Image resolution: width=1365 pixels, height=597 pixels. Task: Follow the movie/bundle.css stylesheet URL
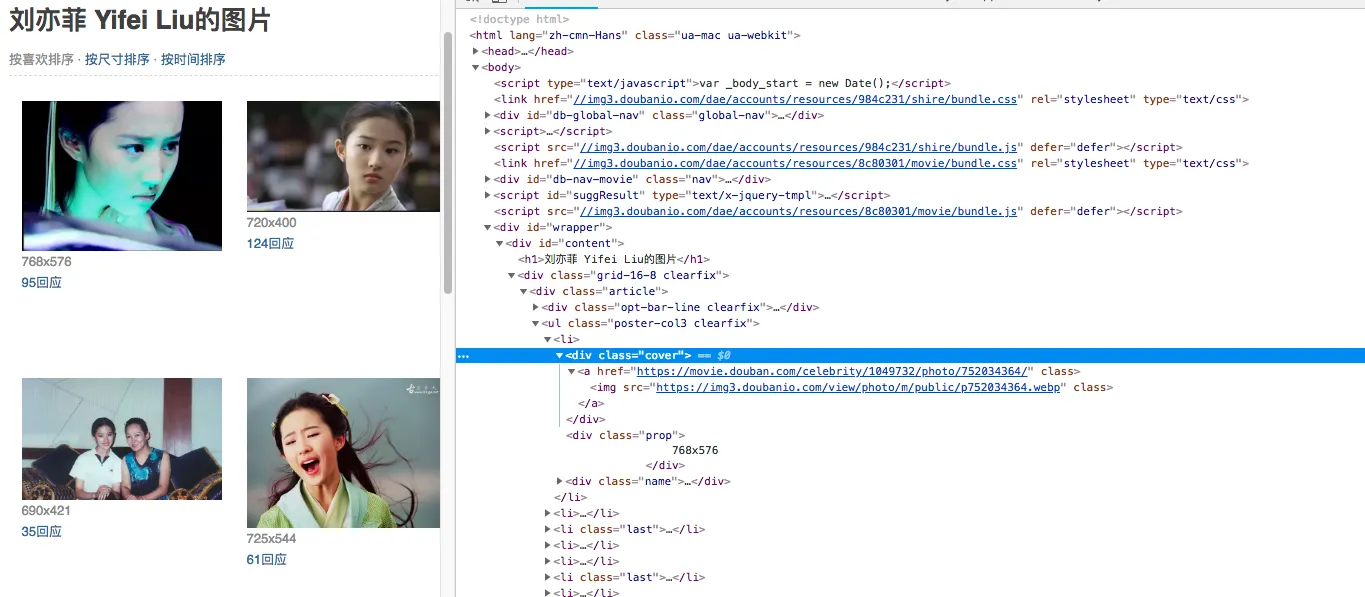click(x=796, y=163)
